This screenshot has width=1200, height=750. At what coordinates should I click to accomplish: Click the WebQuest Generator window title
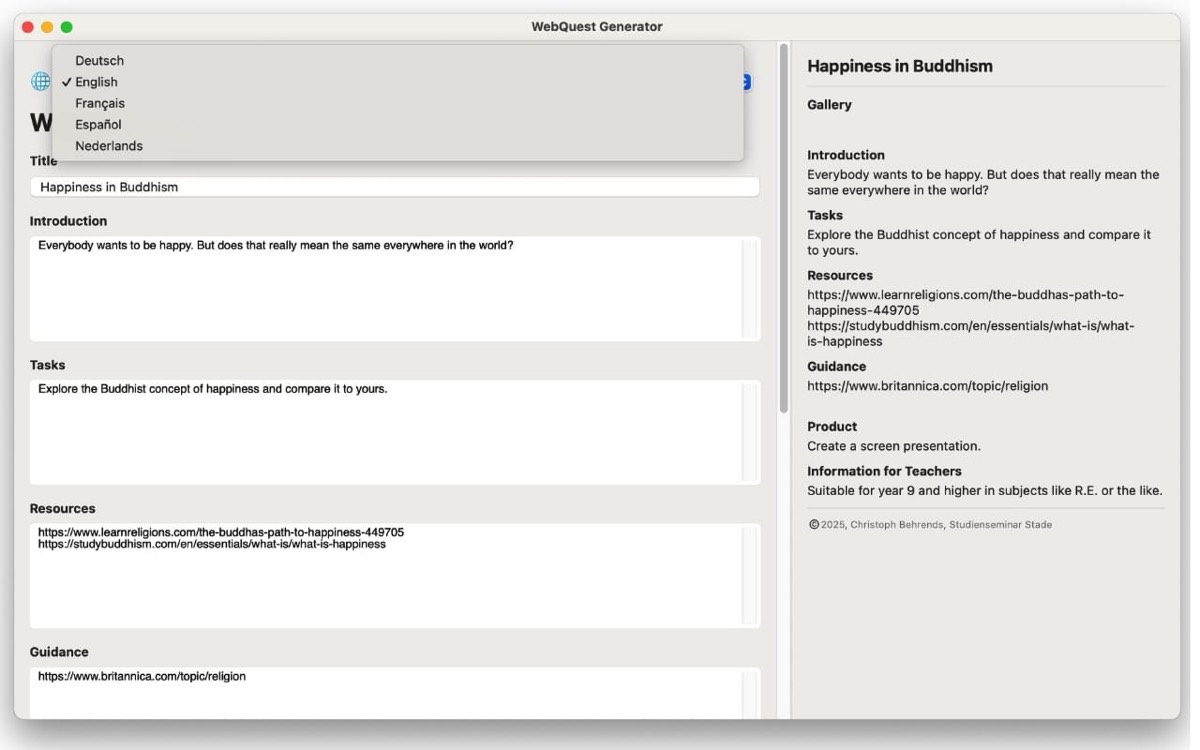[x=597, y=27]
